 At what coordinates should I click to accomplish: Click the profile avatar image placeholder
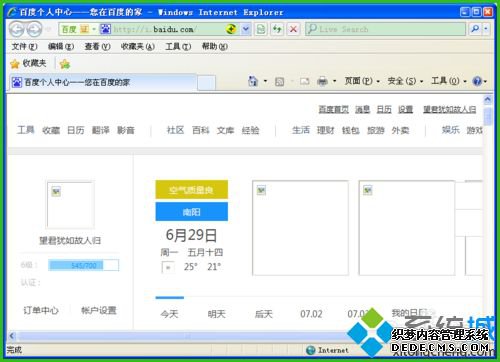(x=70, y=205)
